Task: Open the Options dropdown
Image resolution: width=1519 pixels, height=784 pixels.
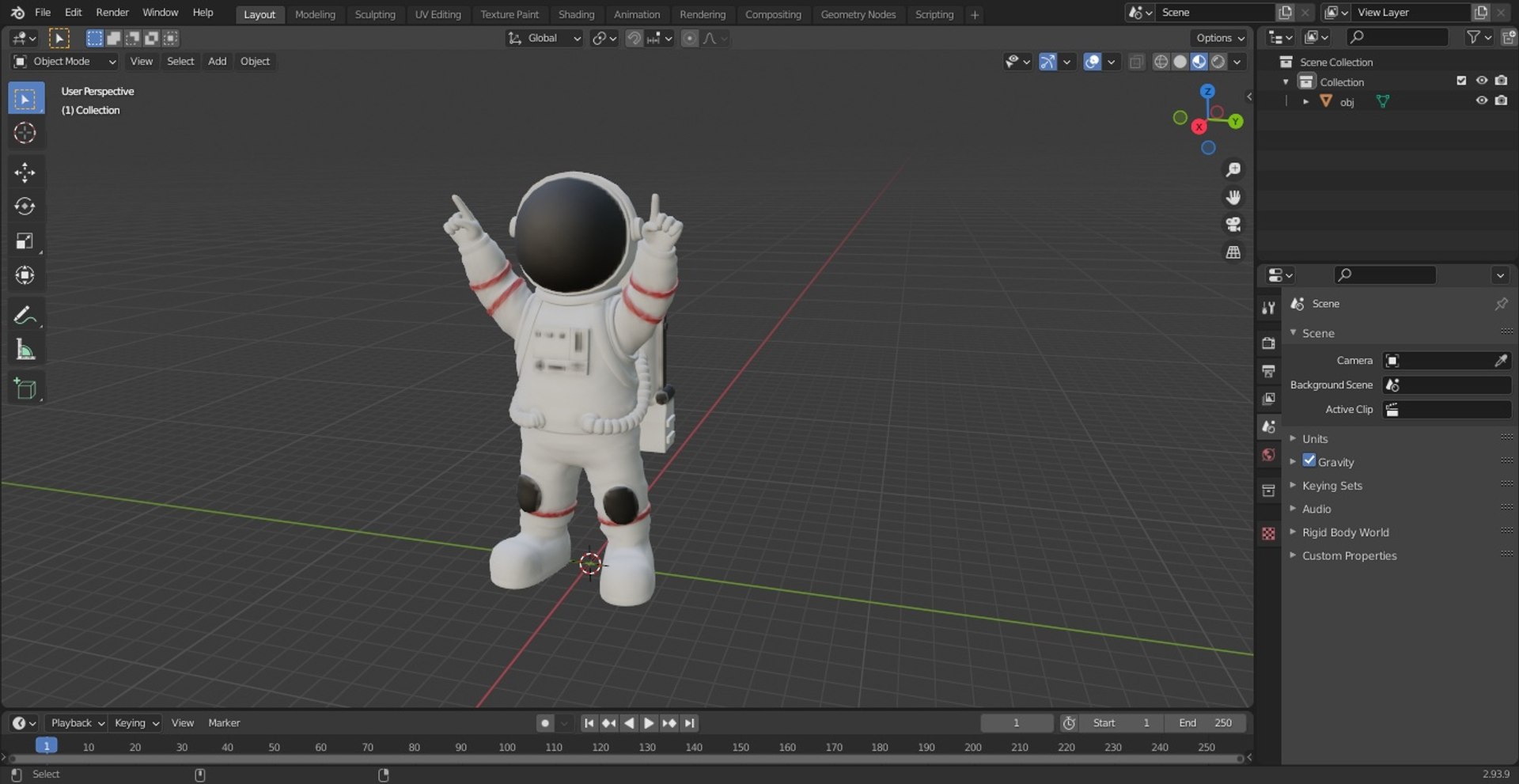Action: pyautogui.click(x=1219, y=38)
